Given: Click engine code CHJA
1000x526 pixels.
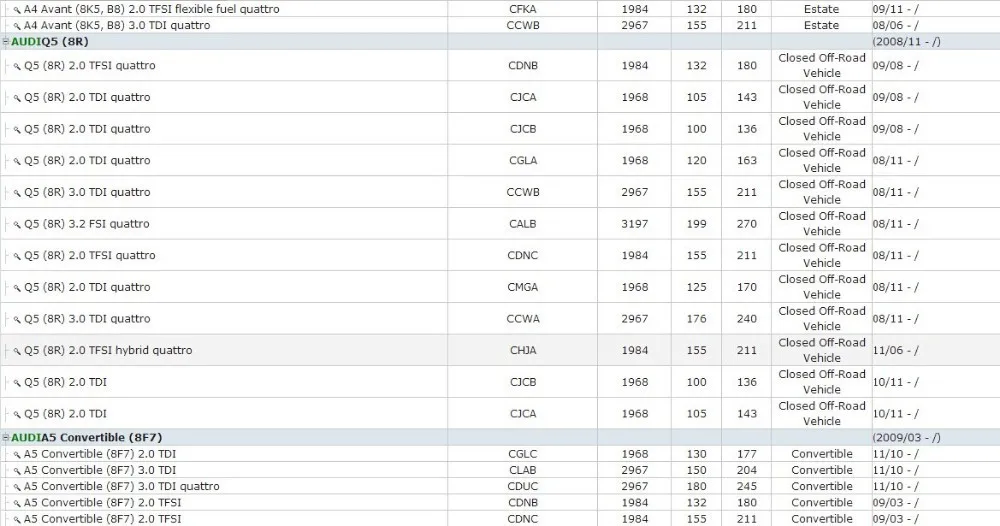Looking at the screenshot, I should click(x=522, y=350).
